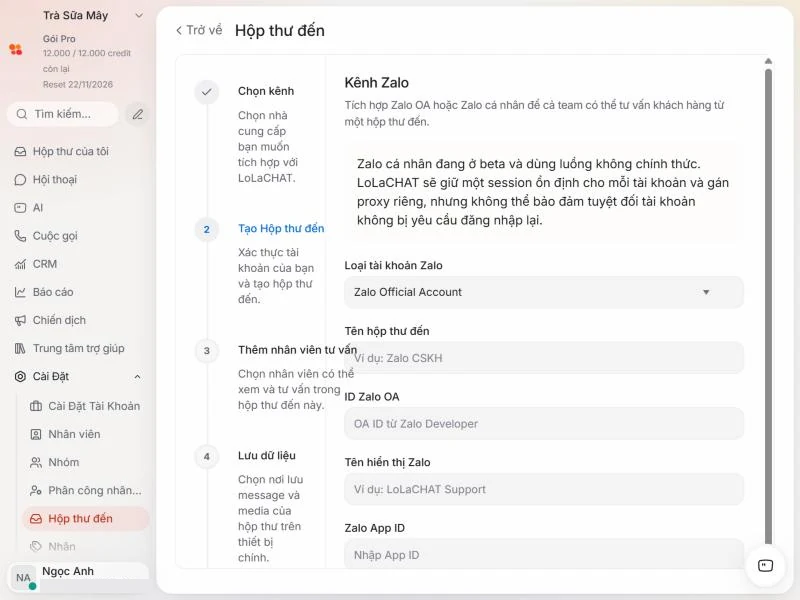Click the completed checkmark for Chọn kênh step

(207, 92)
